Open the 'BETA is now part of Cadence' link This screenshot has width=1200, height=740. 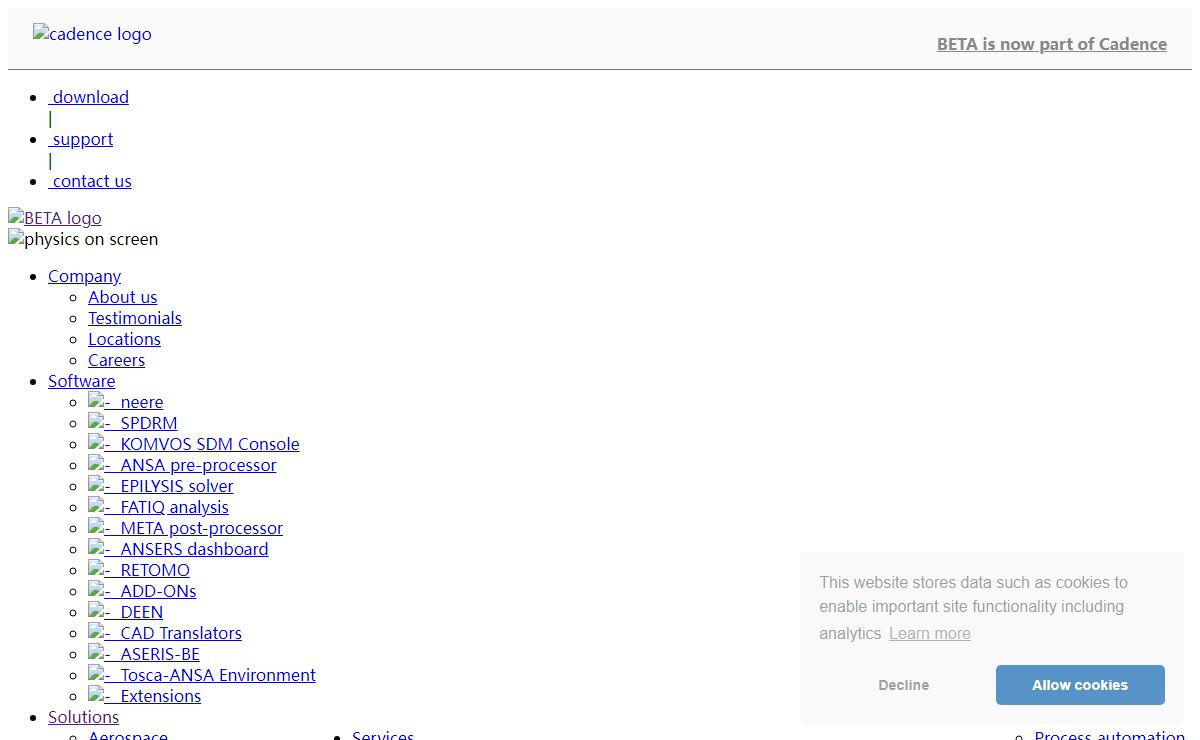[1052, 44]
